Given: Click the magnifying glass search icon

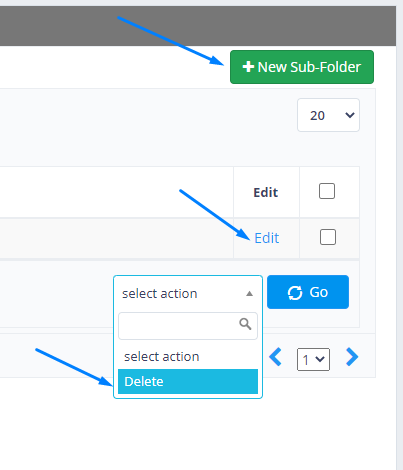Looking at the screenshot, I should coord(245,324).
